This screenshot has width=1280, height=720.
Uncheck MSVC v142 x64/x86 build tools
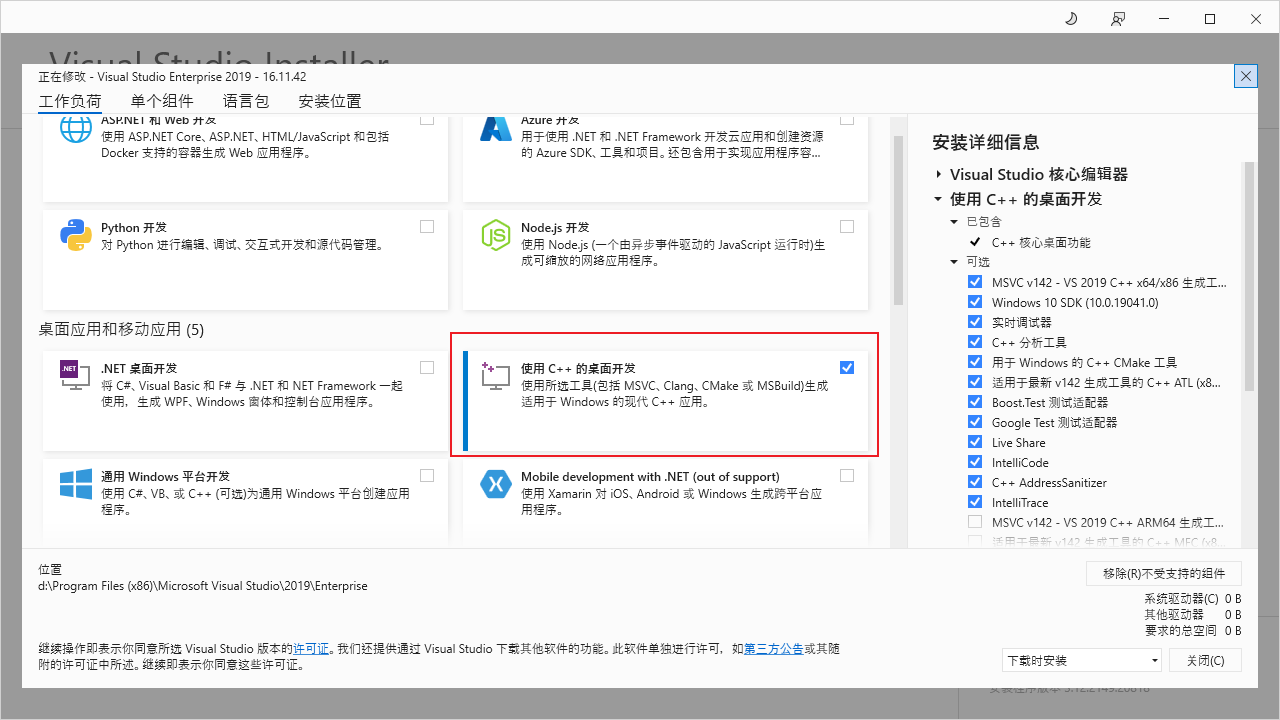coord(975,282)
